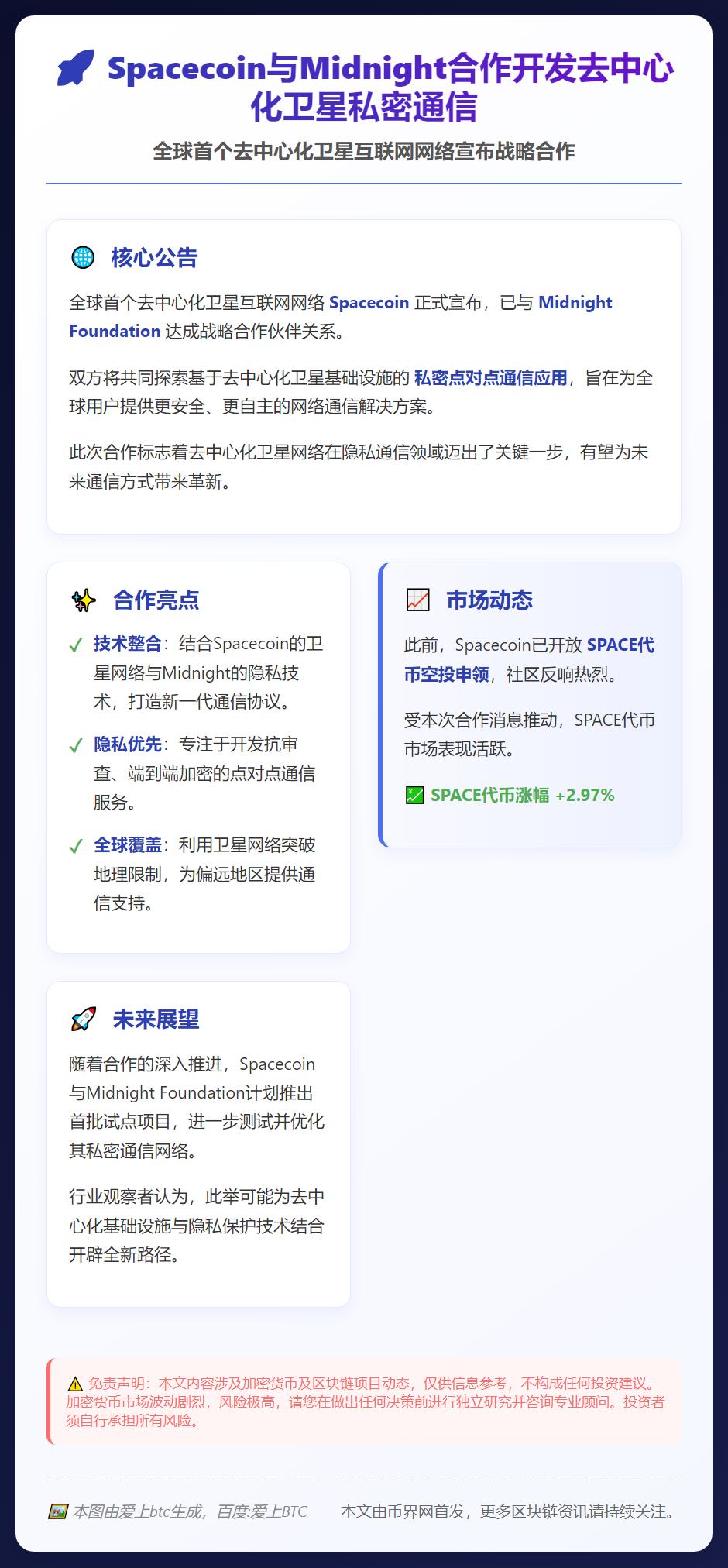Click the paragraph starting 此次合作标志着
Image resolution: width=728 pixels, height=1568 pixels.
tap(359, 467)
